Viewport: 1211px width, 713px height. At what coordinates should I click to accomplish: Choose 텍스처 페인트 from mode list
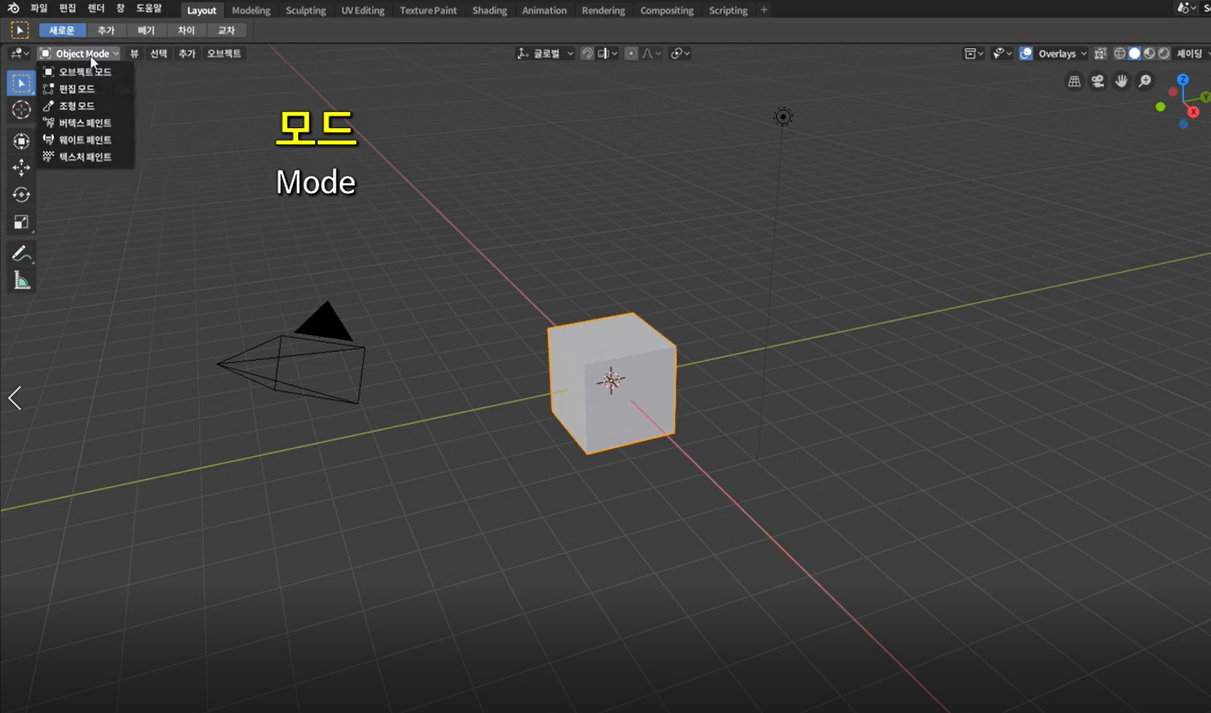85,157
